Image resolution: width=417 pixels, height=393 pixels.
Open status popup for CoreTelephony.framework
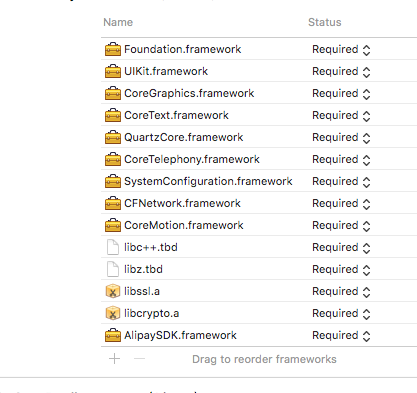tap(341, 160)
